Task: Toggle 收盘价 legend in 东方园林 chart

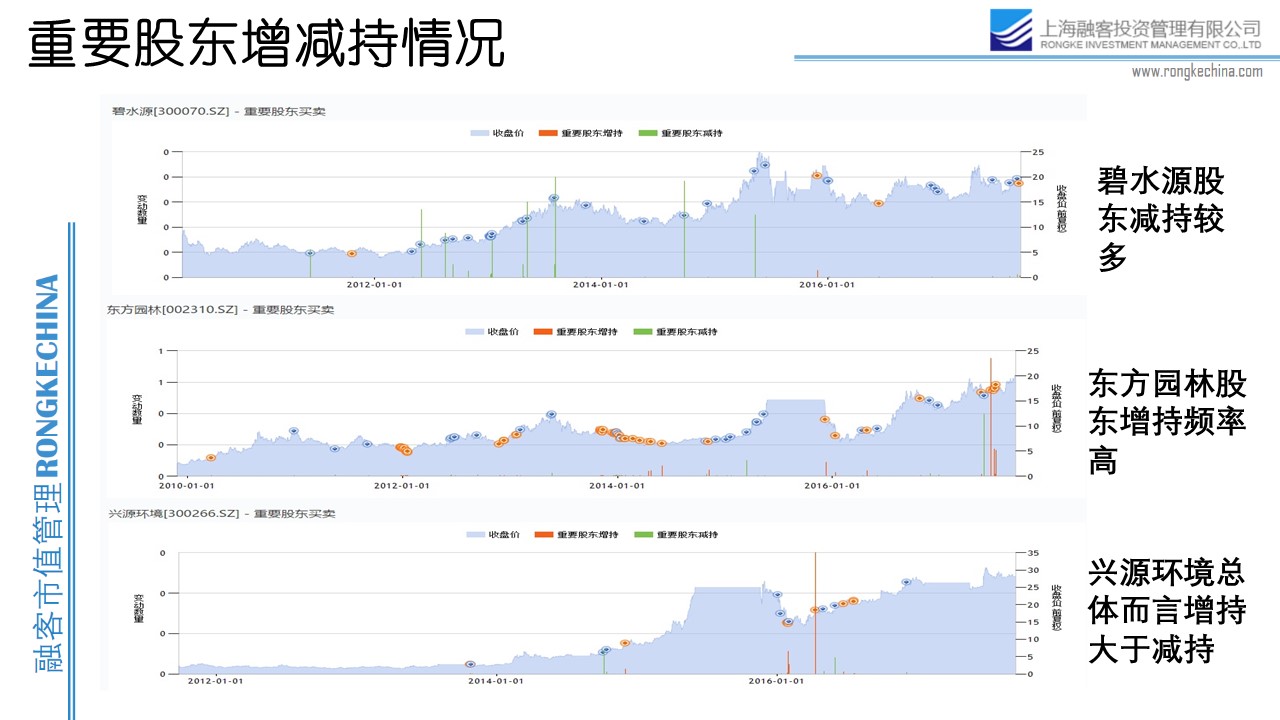Action: pos(491,332)
